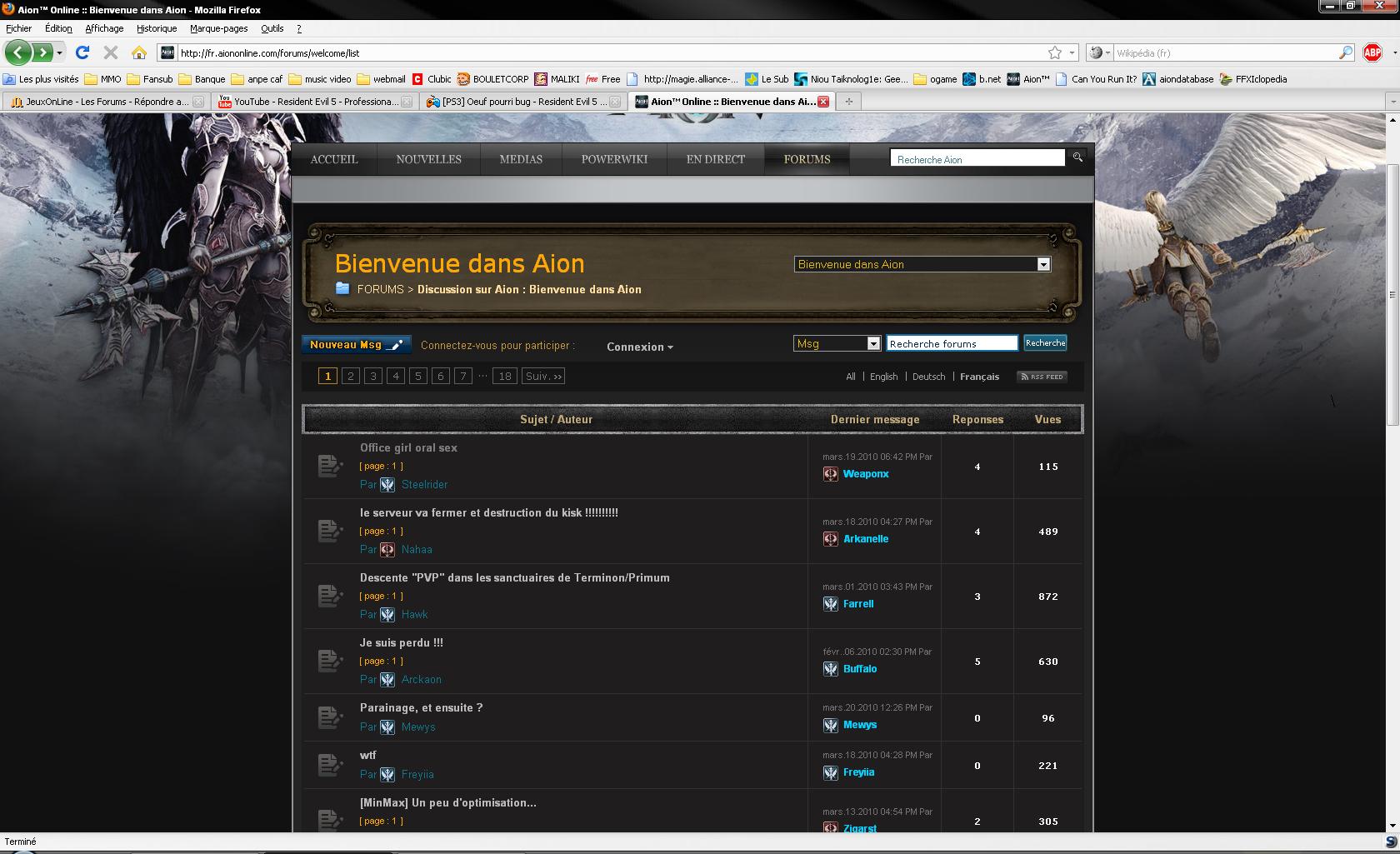Click the Wikipedia search magnifier icon
The width and height of the screenshot is (1400, 854).
point(1346,52)
